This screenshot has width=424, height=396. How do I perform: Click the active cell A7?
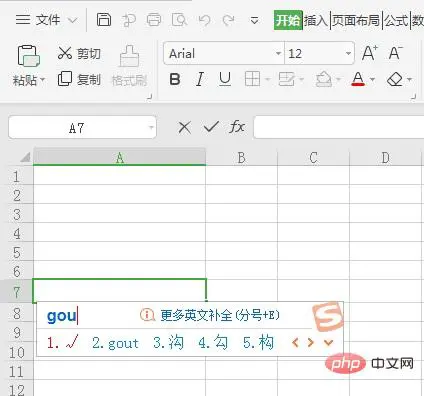[x=120, y=291]
